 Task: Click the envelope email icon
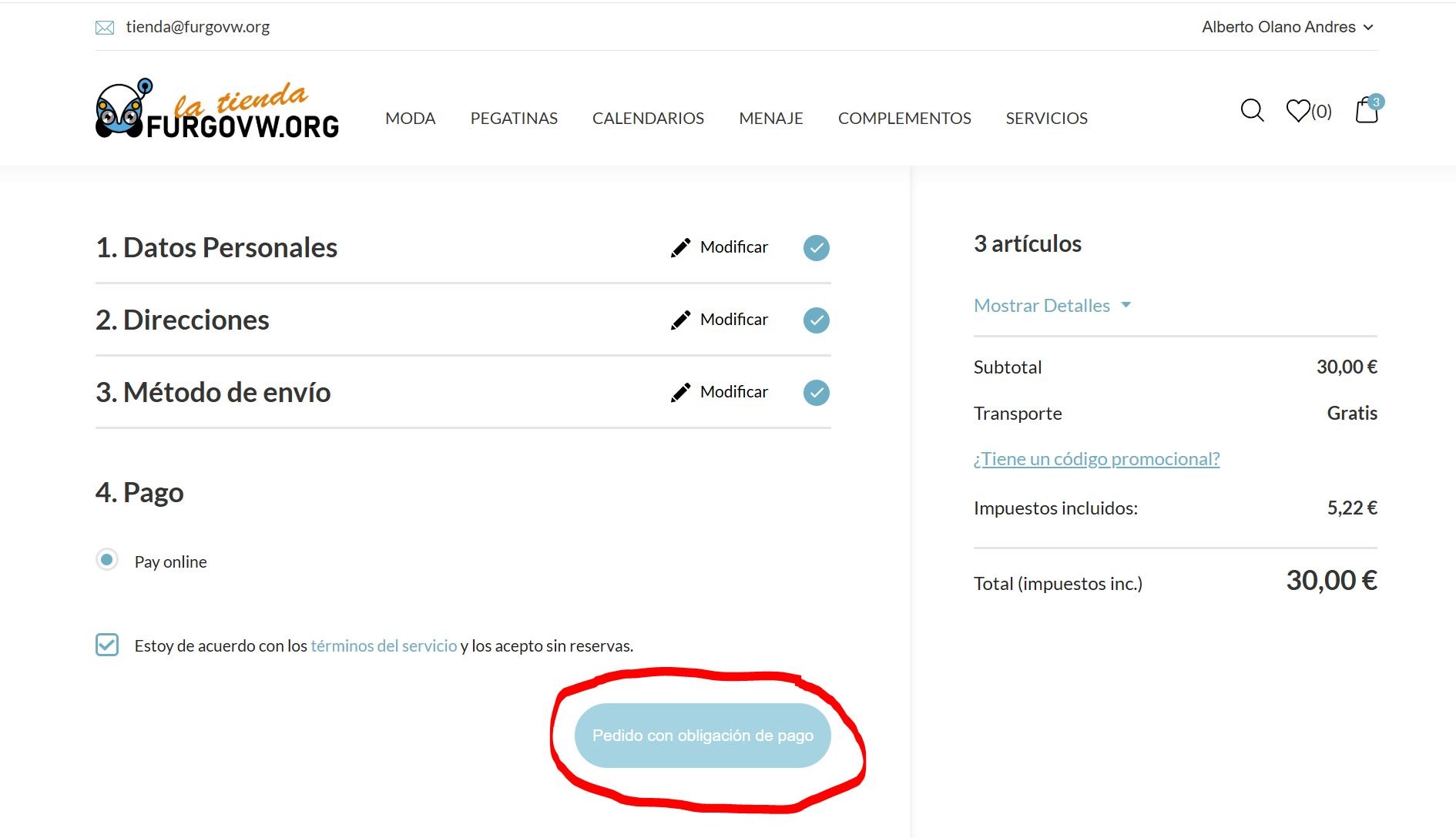(x=104, y=28)
